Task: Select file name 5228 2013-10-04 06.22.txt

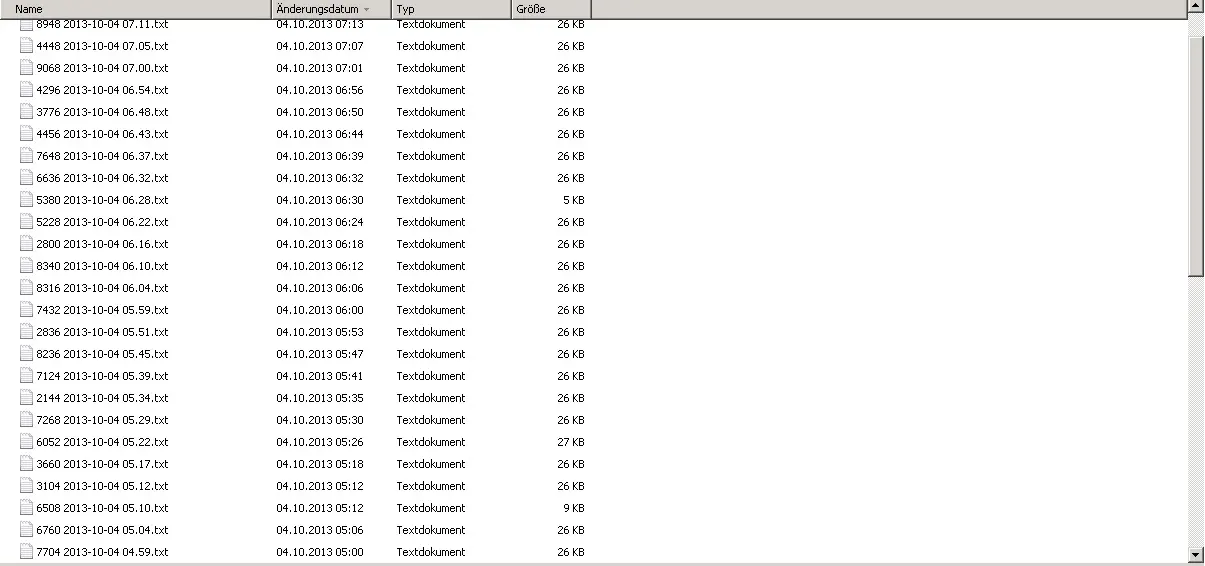Action: (102, 222)
